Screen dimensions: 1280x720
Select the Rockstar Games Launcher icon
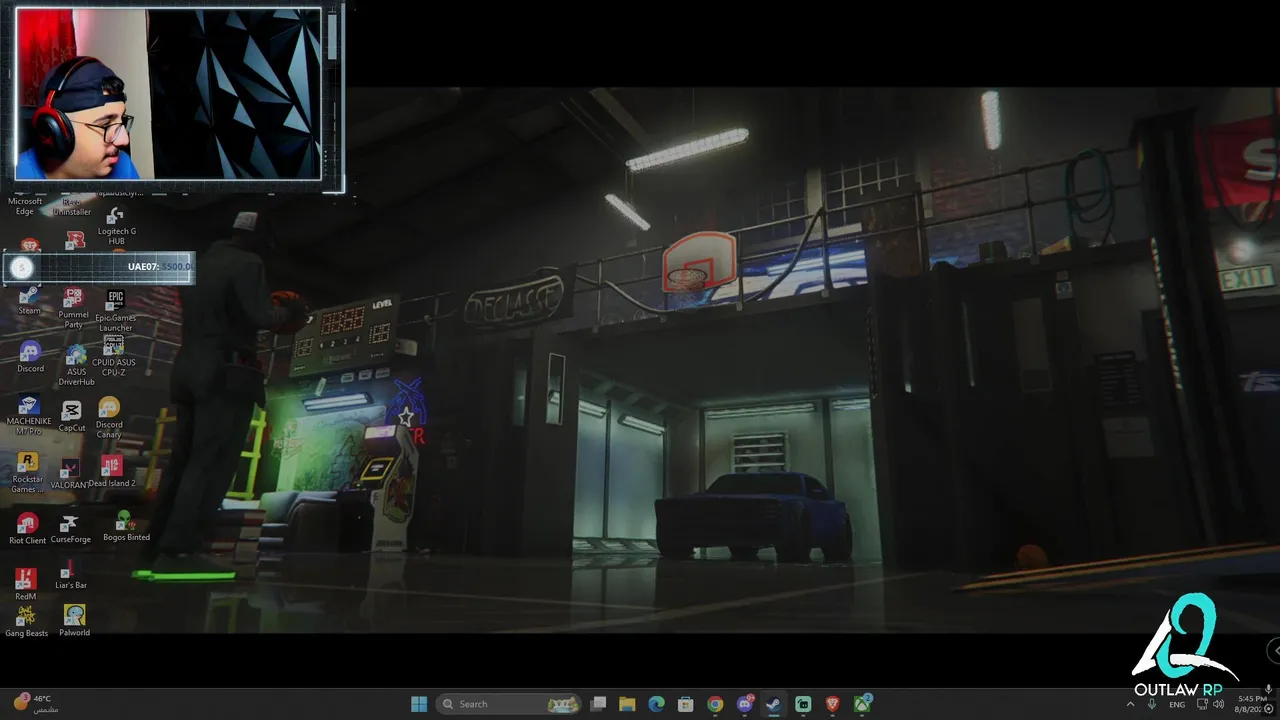(27, 472)
